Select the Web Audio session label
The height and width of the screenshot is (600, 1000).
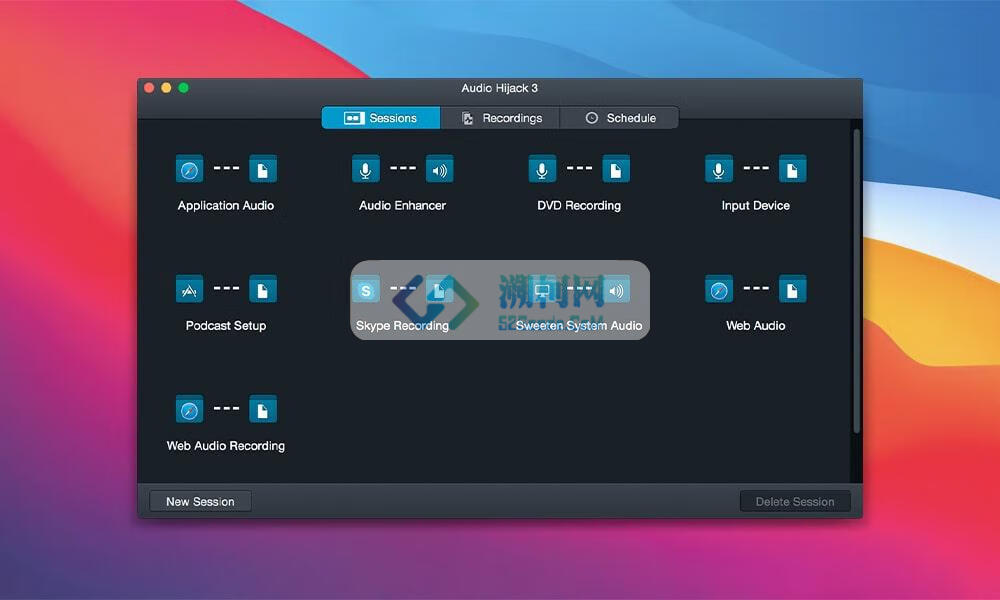click(756, 325)
